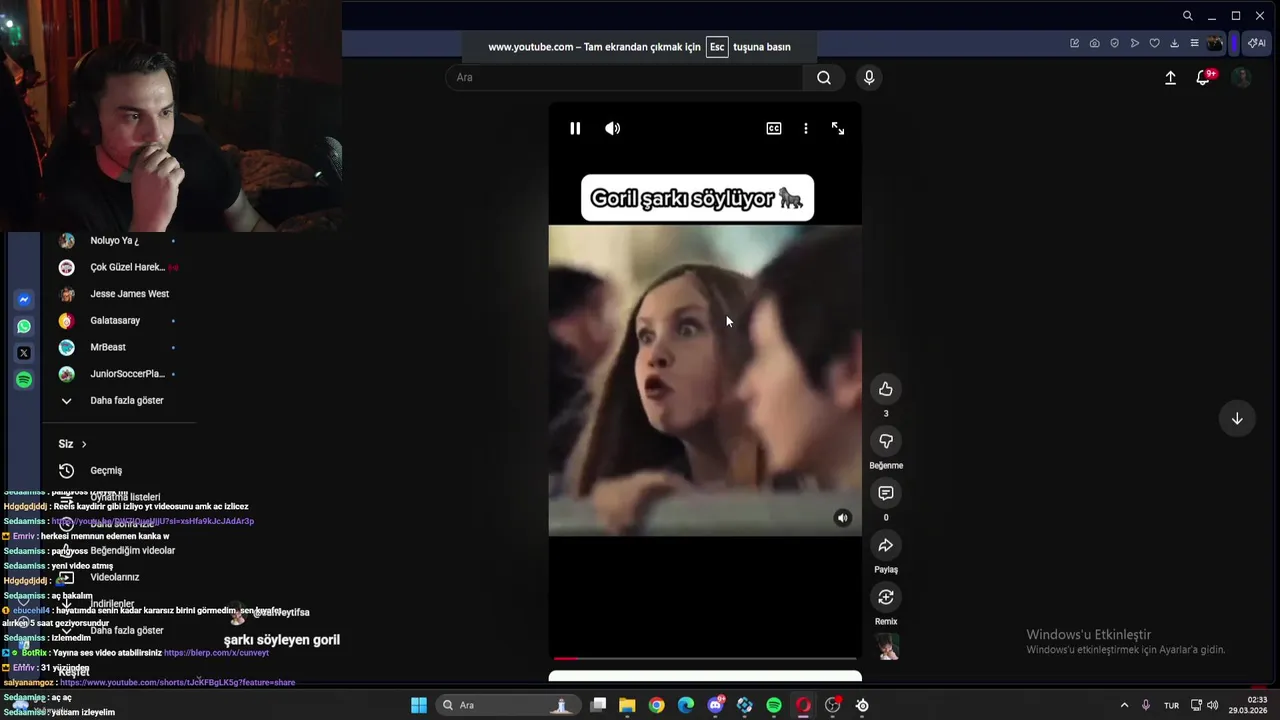The width and height of the screenshot is (1280, 720).
Task: Open Task View on the taskbar
Action: tap(598, 705)
